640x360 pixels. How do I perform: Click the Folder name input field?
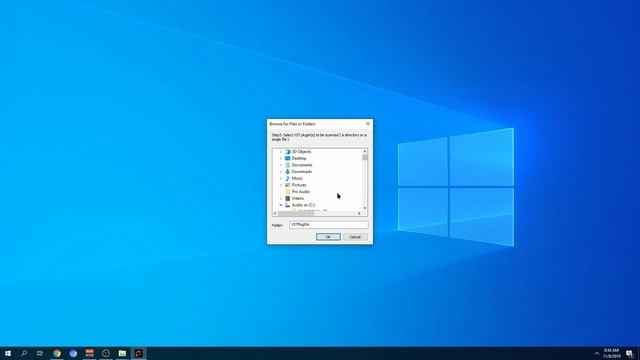(329, 224)
